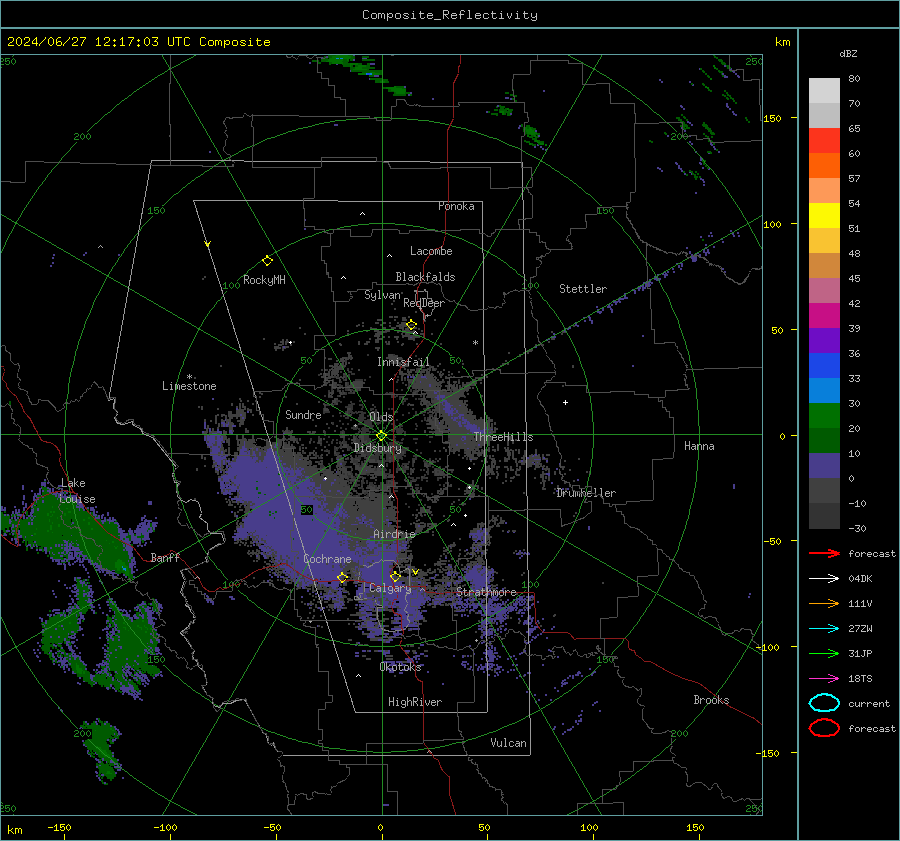The image size is (900, 841).
Task: Click the Innisfail label
Action: [403, 362]
